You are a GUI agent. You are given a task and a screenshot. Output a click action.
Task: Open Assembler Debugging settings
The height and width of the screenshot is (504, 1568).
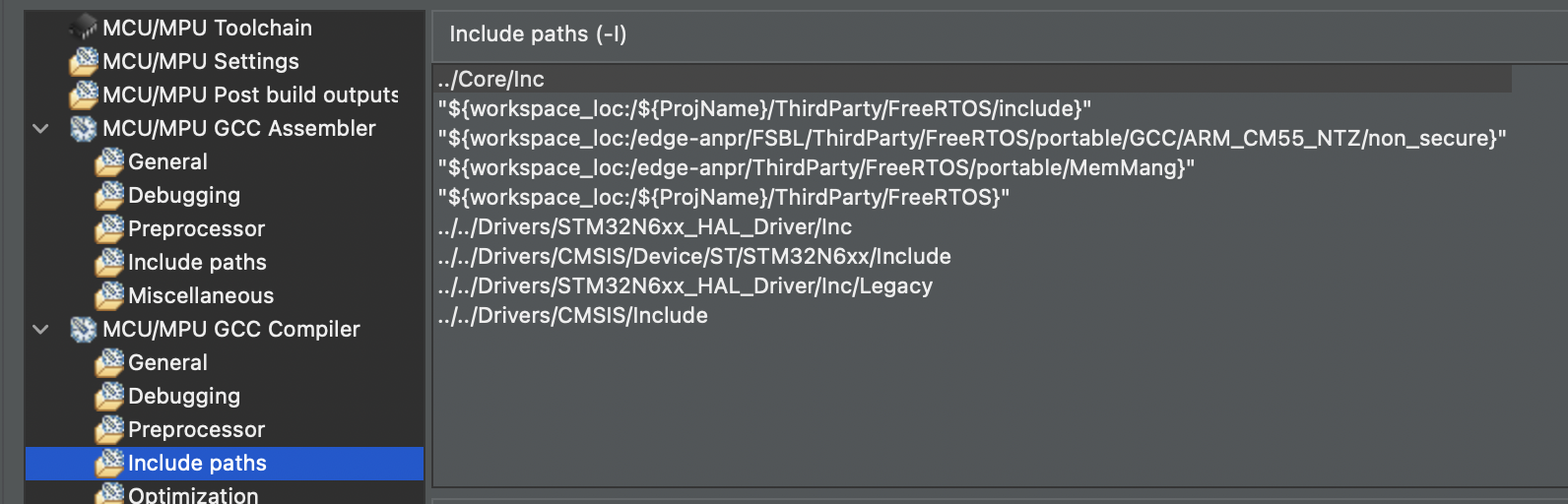[184, 195]
